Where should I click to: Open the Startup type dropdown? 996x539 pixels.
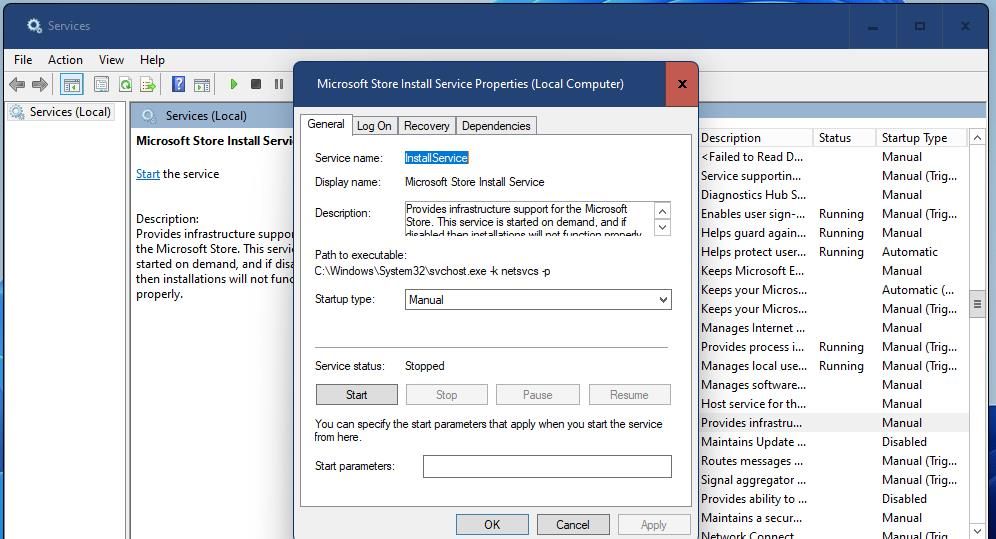538,300
